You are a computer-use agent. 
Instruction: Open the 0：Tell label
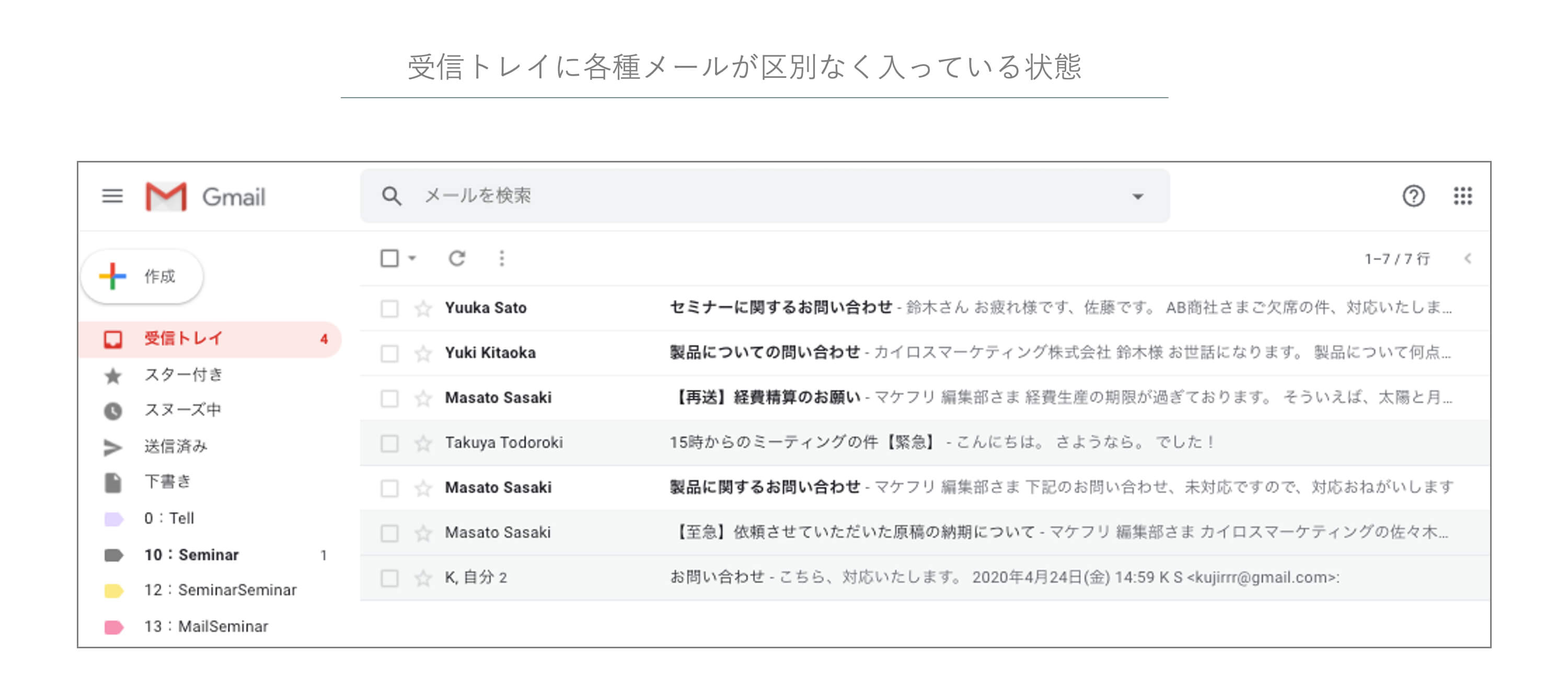click(210, 518)
